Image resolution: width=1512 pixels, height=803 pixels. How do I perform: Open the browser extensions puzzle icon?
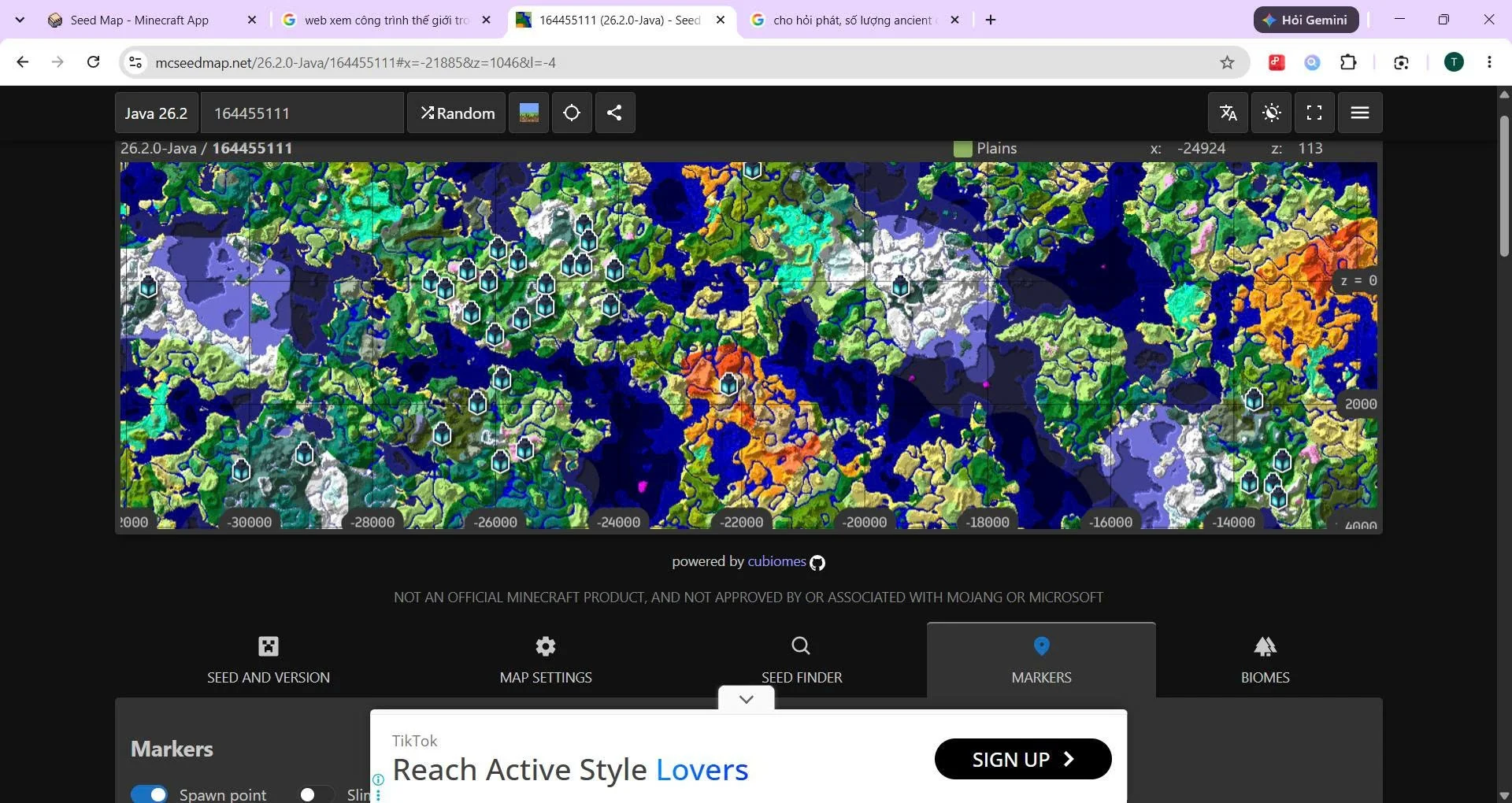pos(1348,62)
